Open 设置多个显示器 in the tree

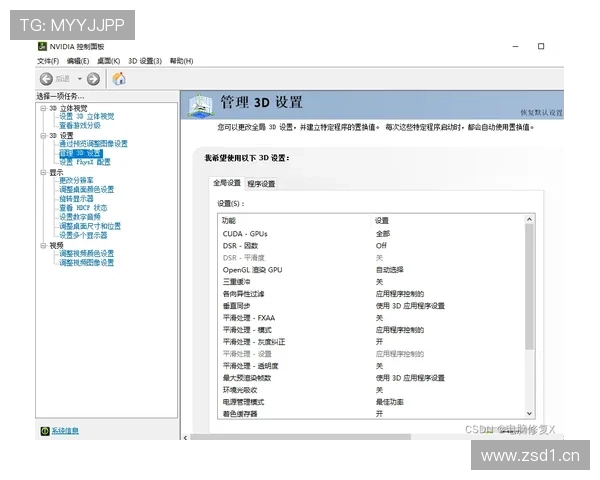tap(83, 235)
